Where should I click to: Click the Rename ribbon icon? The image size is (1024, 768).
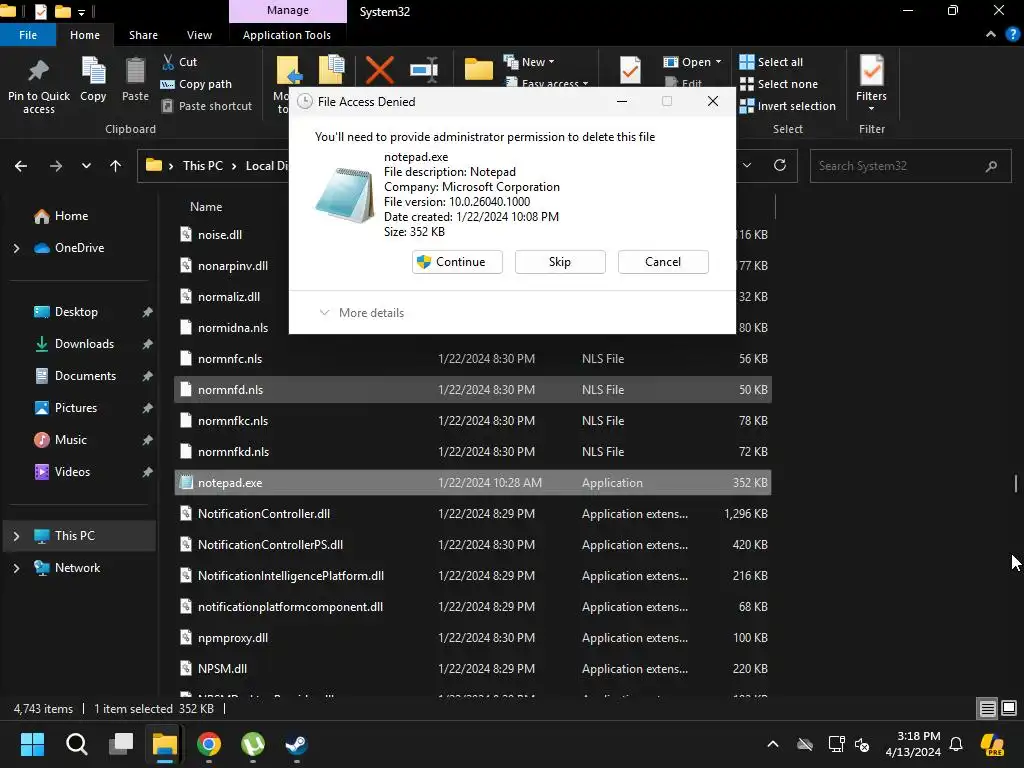[424, 70]
